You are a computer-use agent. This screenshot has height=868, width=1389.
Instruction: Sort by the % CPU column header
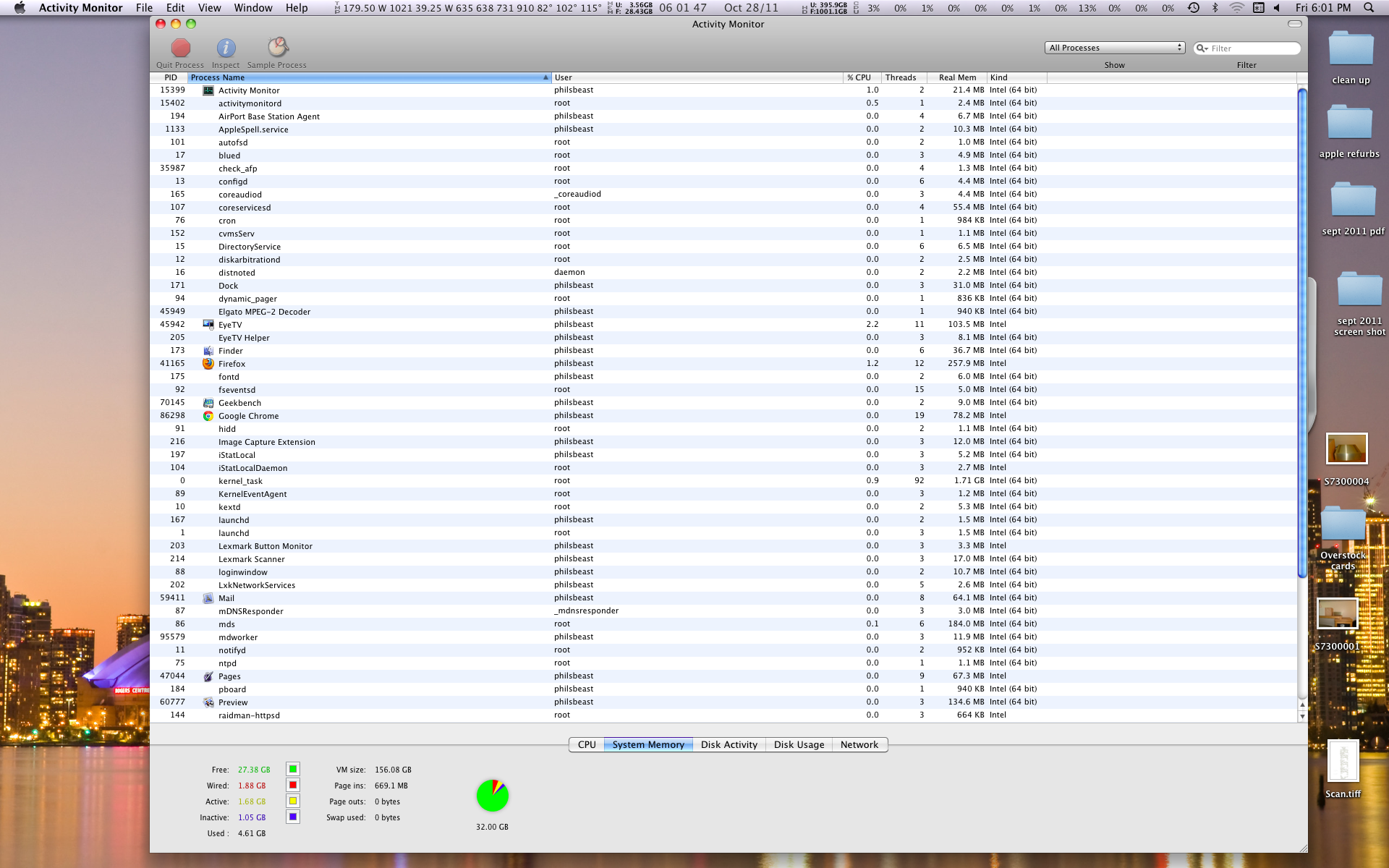859,77
